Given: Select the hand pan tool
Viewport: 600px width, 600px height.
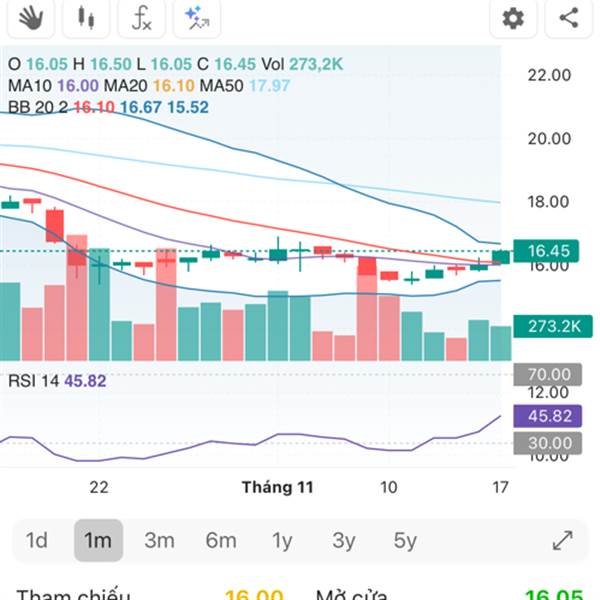Looking at the screenshot, I should pos(30,17).
